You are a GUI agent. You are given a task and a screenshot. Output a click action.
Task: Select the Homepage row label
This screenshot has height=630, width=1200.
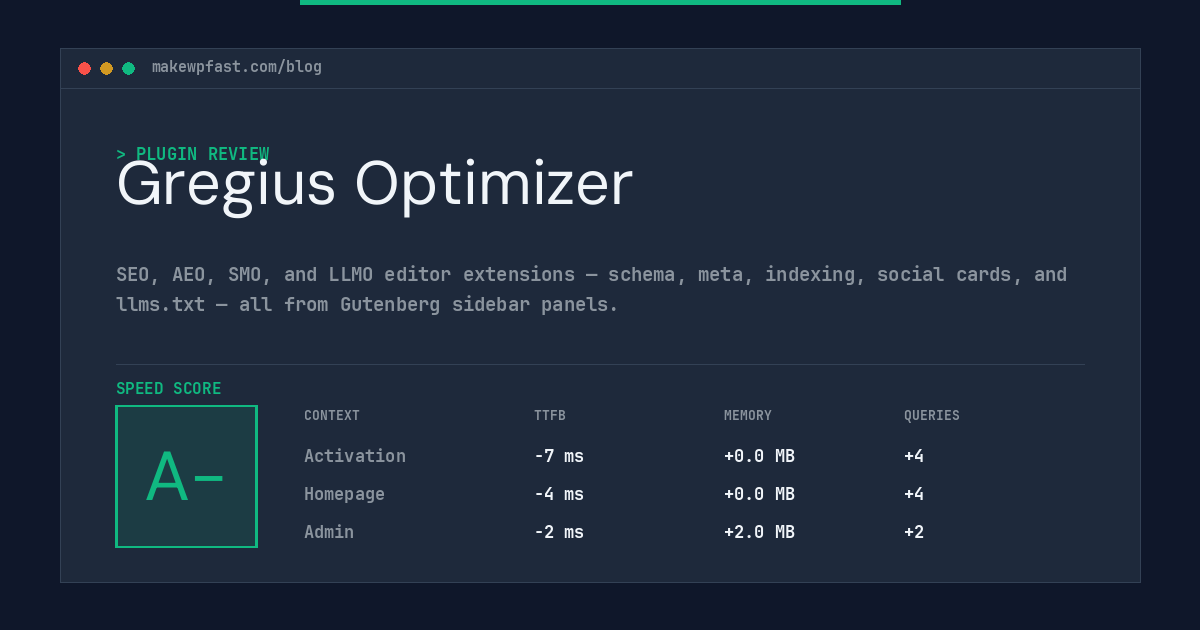click(344, 494)
